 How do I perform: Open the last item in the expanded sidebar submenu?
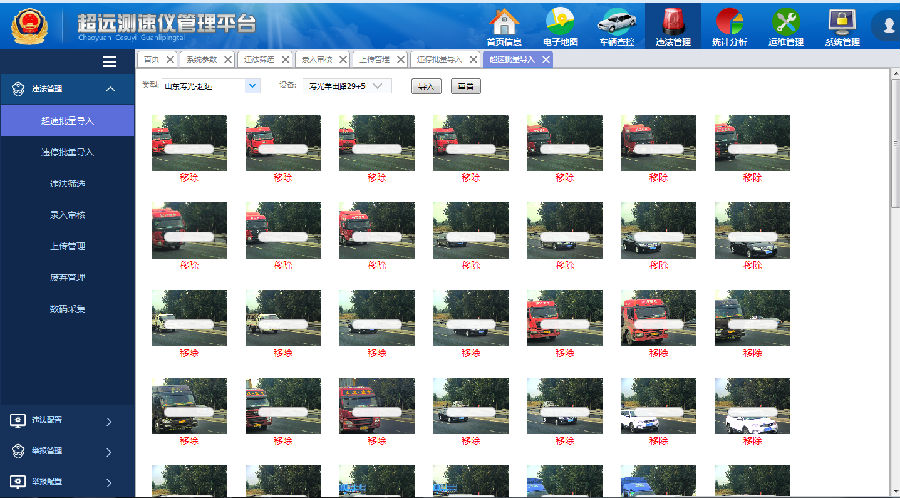pyautogui.click(x=67, y=309)
